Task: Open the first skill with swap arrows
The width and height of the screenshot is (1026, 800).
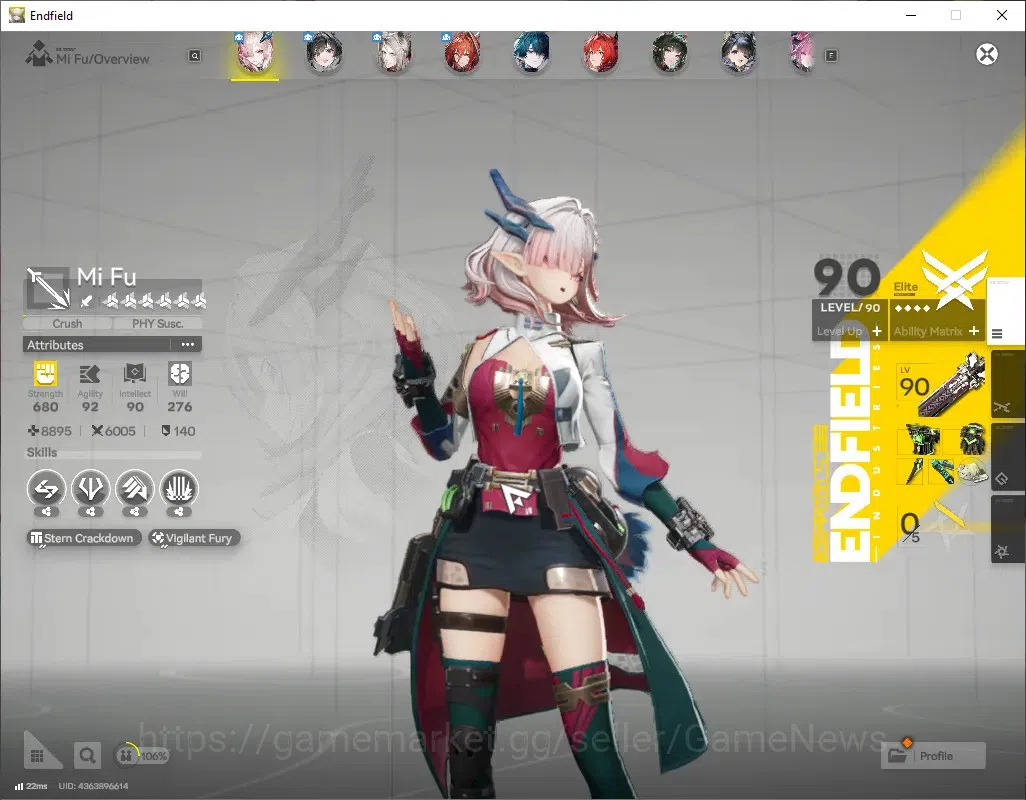Action: pos(46,489)
